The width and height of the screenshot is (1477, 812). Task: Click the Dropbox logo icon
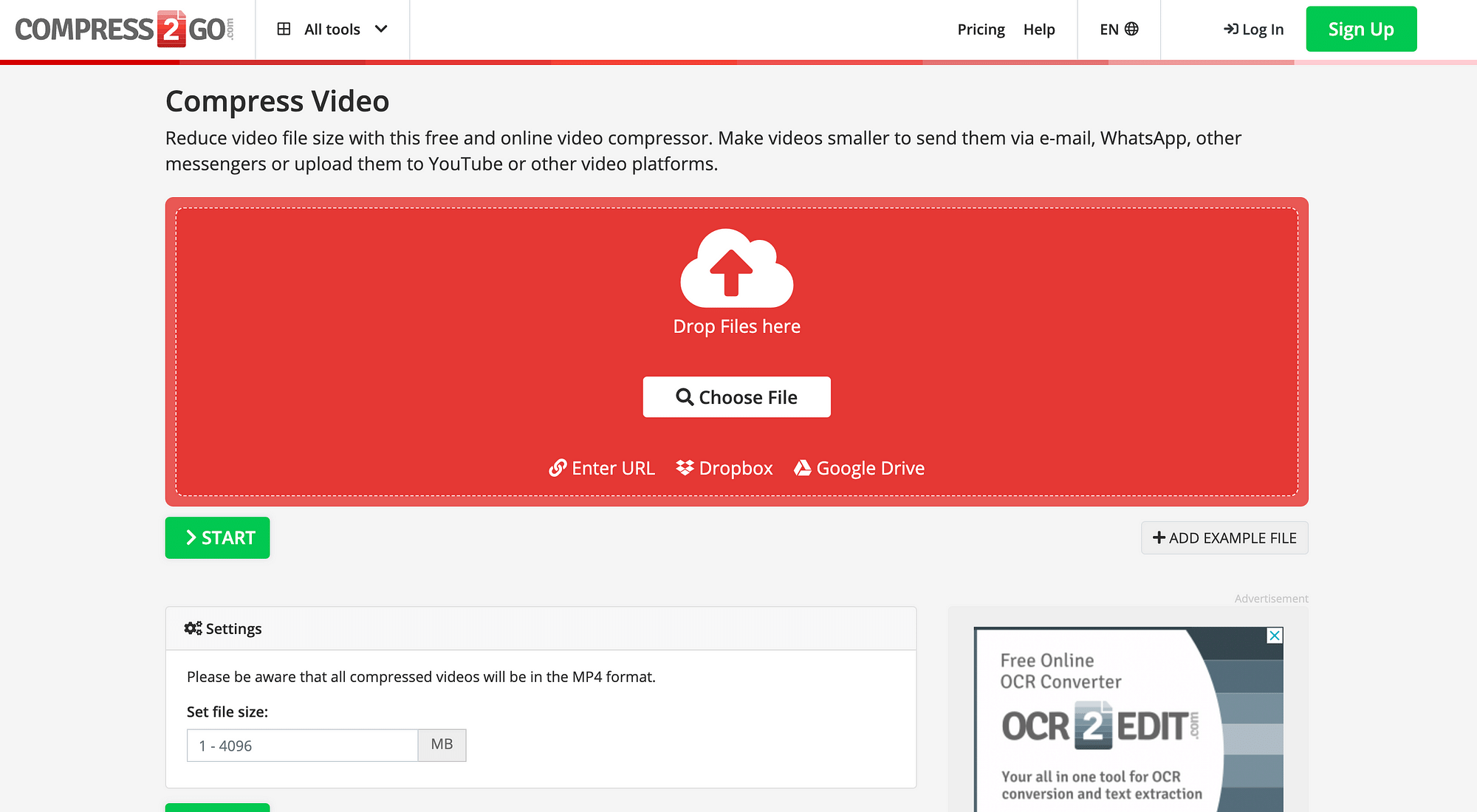685,468
